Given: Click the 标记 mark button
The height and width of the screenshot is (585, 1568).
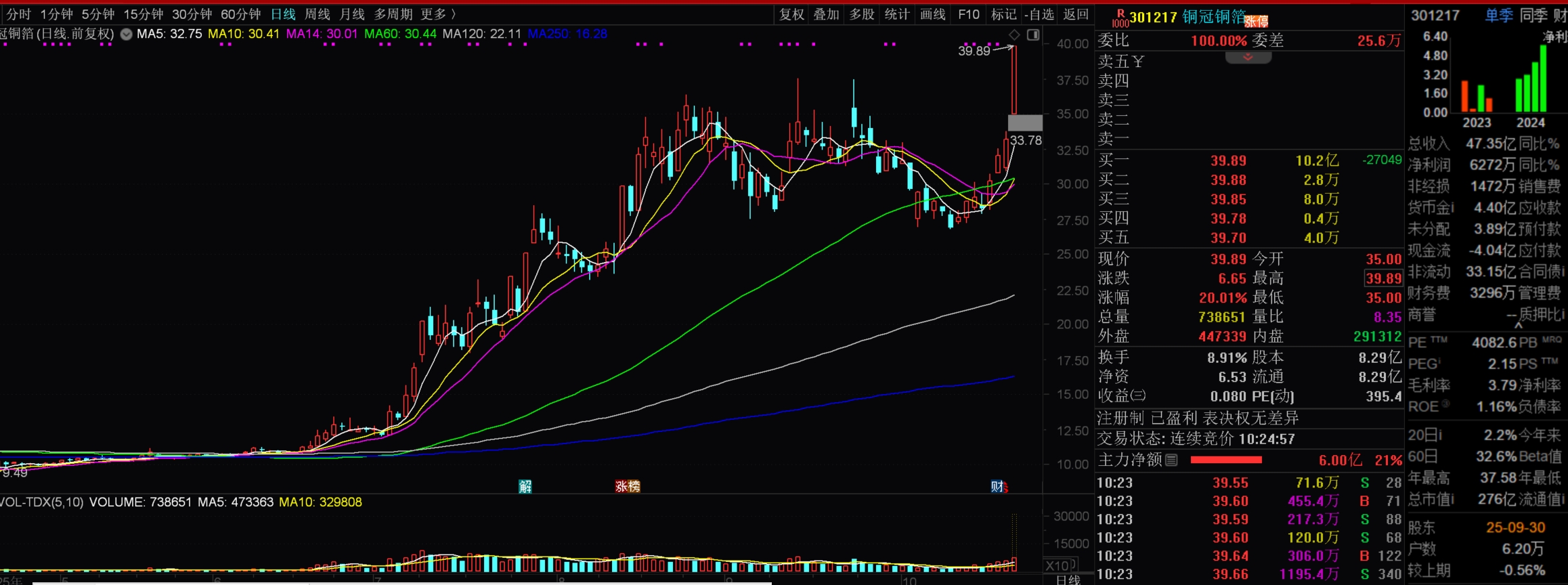Looking at the screenshot, I should [1004, 14].
